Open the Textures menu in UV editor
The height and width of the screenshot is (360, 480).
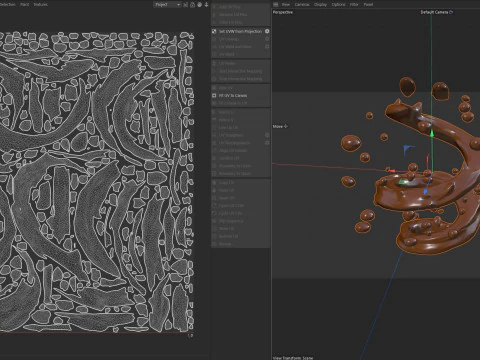tap(40, 5)
